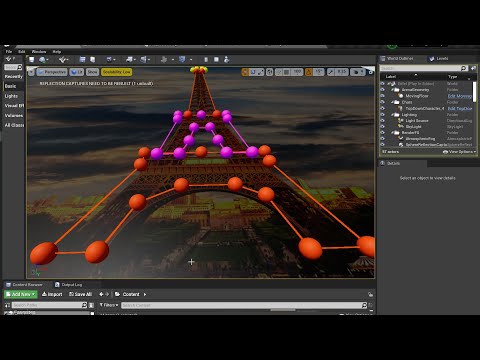Image resolution: width=480 pixels, height=360 pixels.
Task: Maximize or restore the viewport icon
Action: (371, 72)
